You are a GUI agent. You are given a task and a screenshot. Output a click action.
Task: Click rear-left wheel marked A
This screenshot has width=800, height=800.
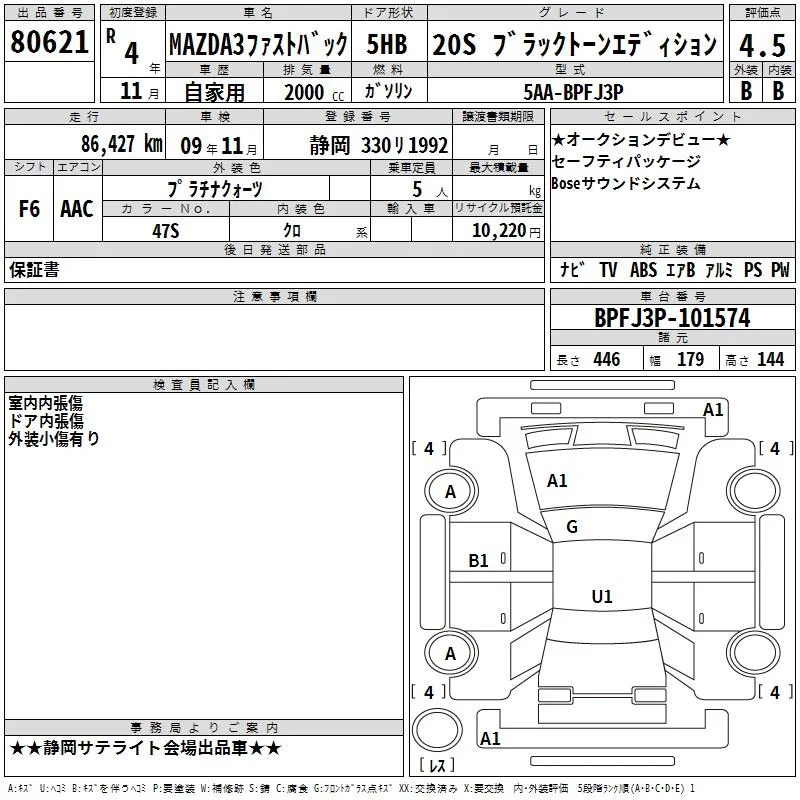[x=451, y=654]
